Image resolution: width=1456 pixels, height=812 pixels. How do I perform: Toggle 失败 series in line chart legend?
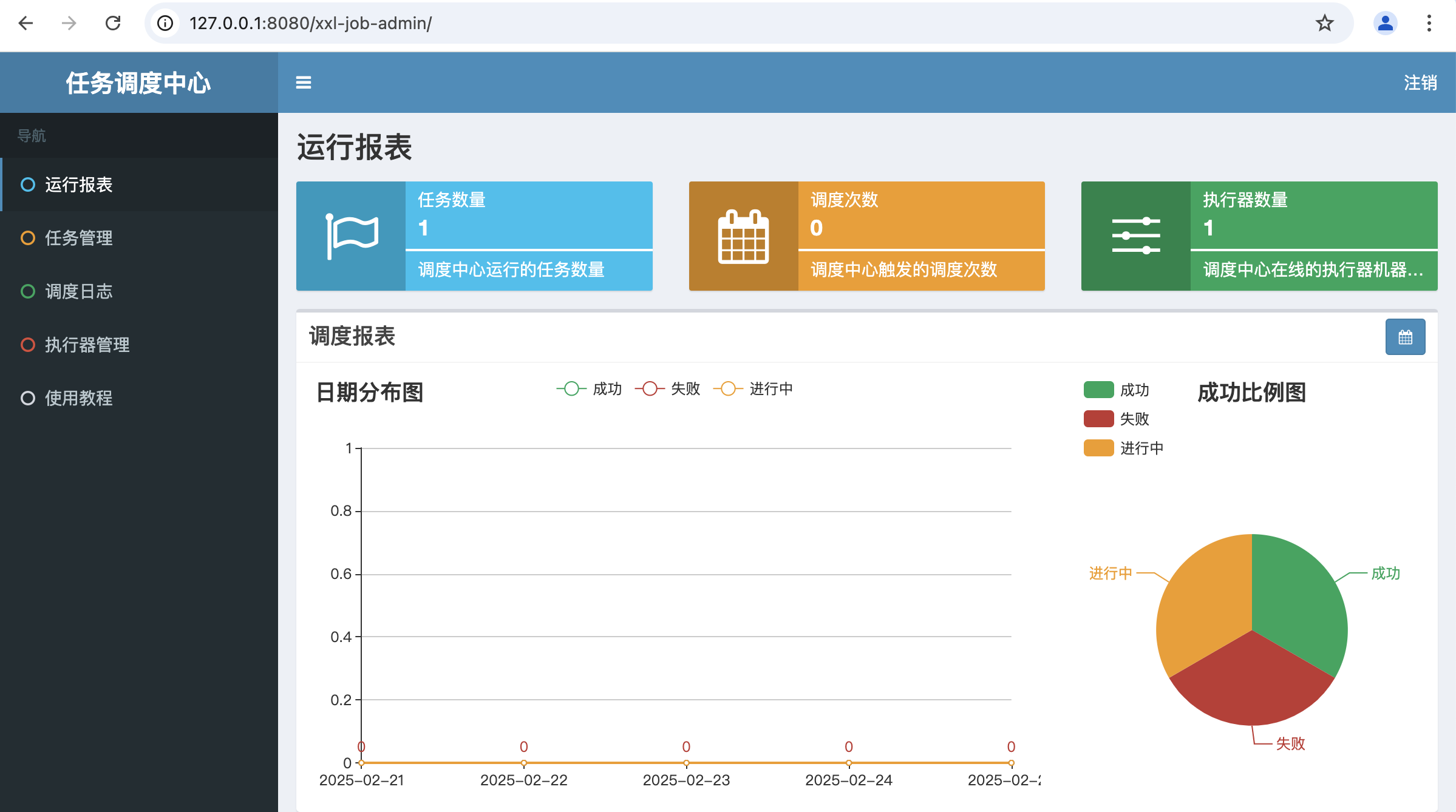tap(667, 388)
